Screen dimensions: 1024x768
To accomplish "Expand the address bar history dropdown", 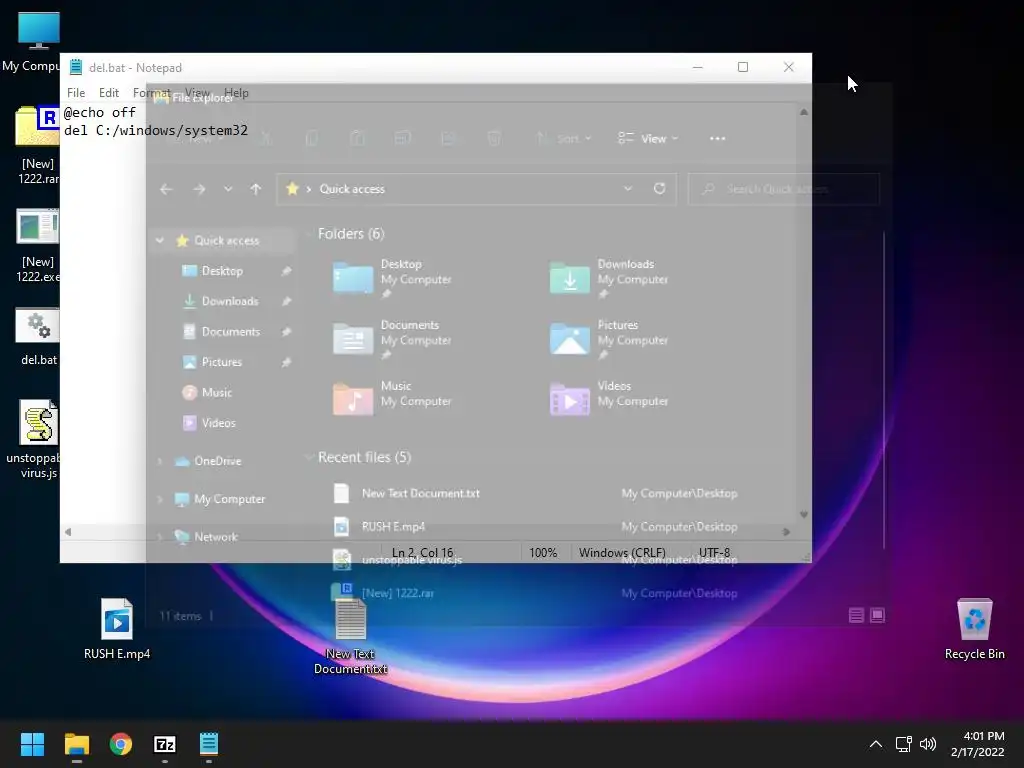I will pyautogui.click(x=628, y=189).
